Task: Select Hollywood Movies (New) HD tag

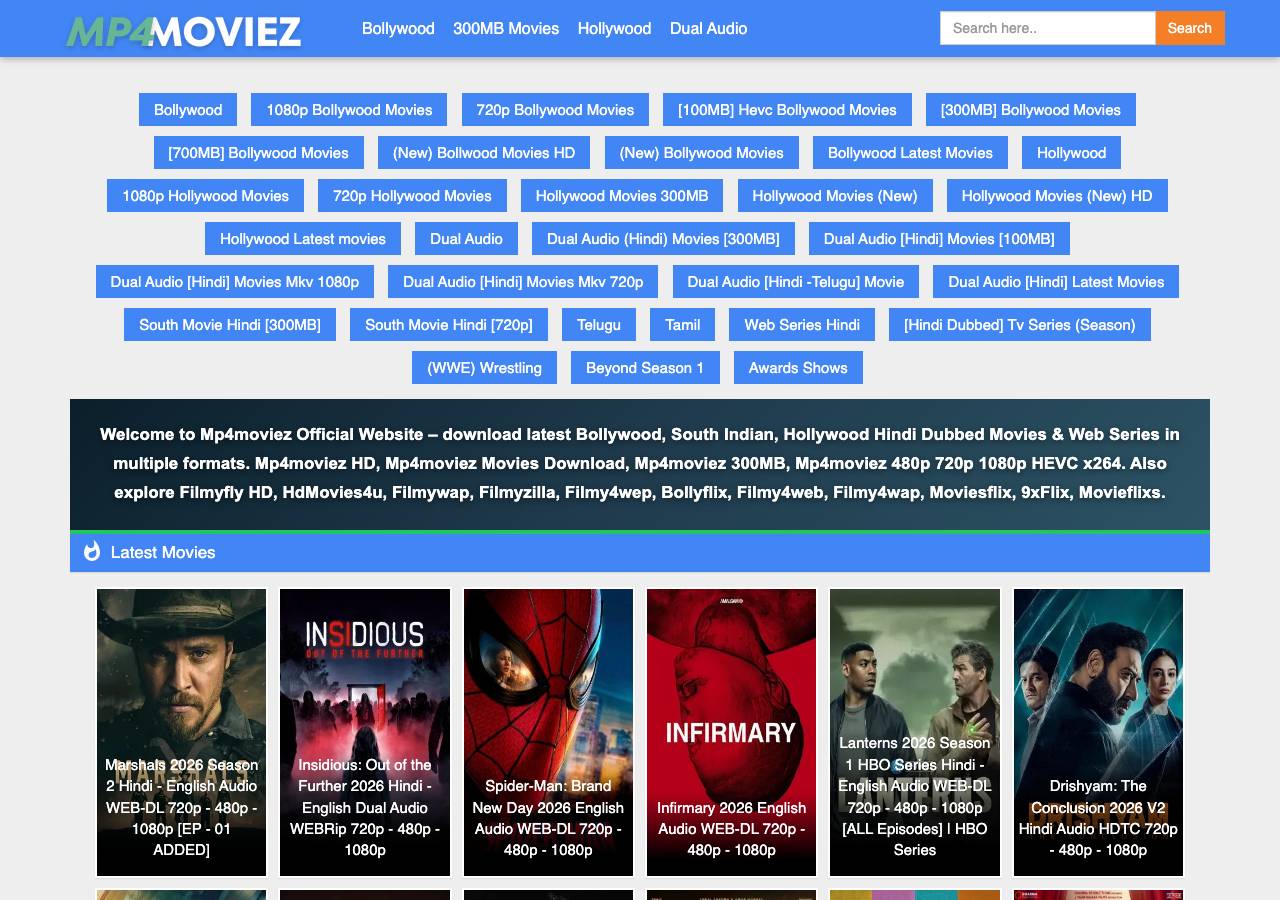Action: pos(1057,196)
